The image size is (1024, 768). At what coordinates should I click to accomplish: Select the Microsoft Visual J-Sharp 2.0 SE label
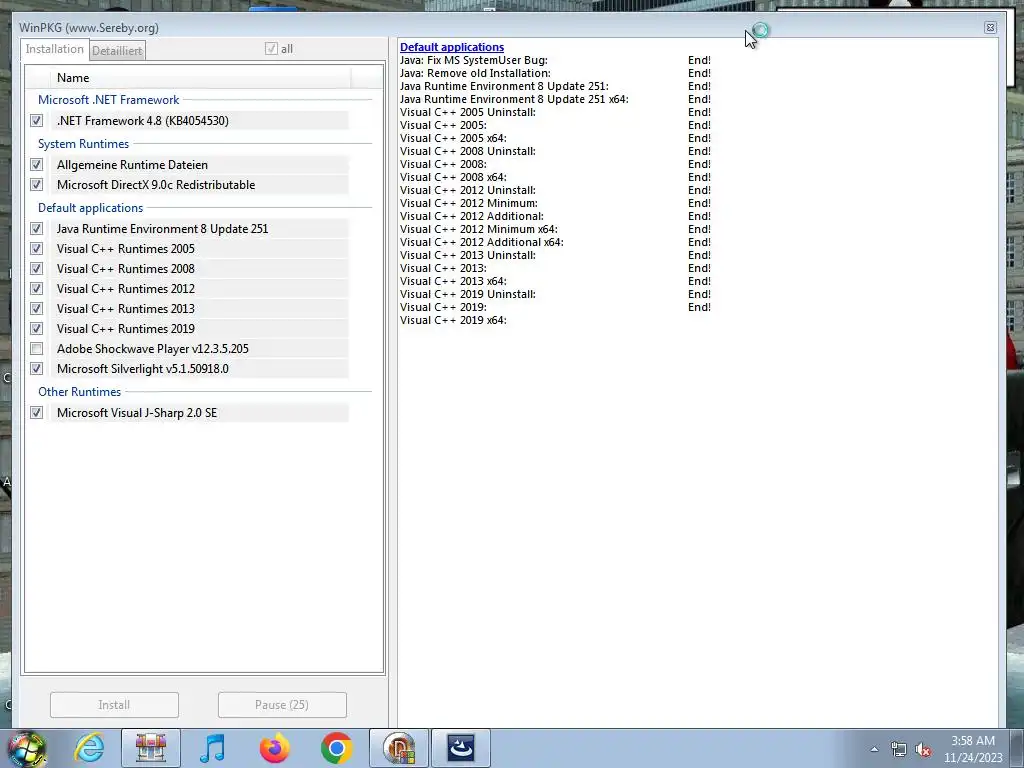tap(136, 413)
